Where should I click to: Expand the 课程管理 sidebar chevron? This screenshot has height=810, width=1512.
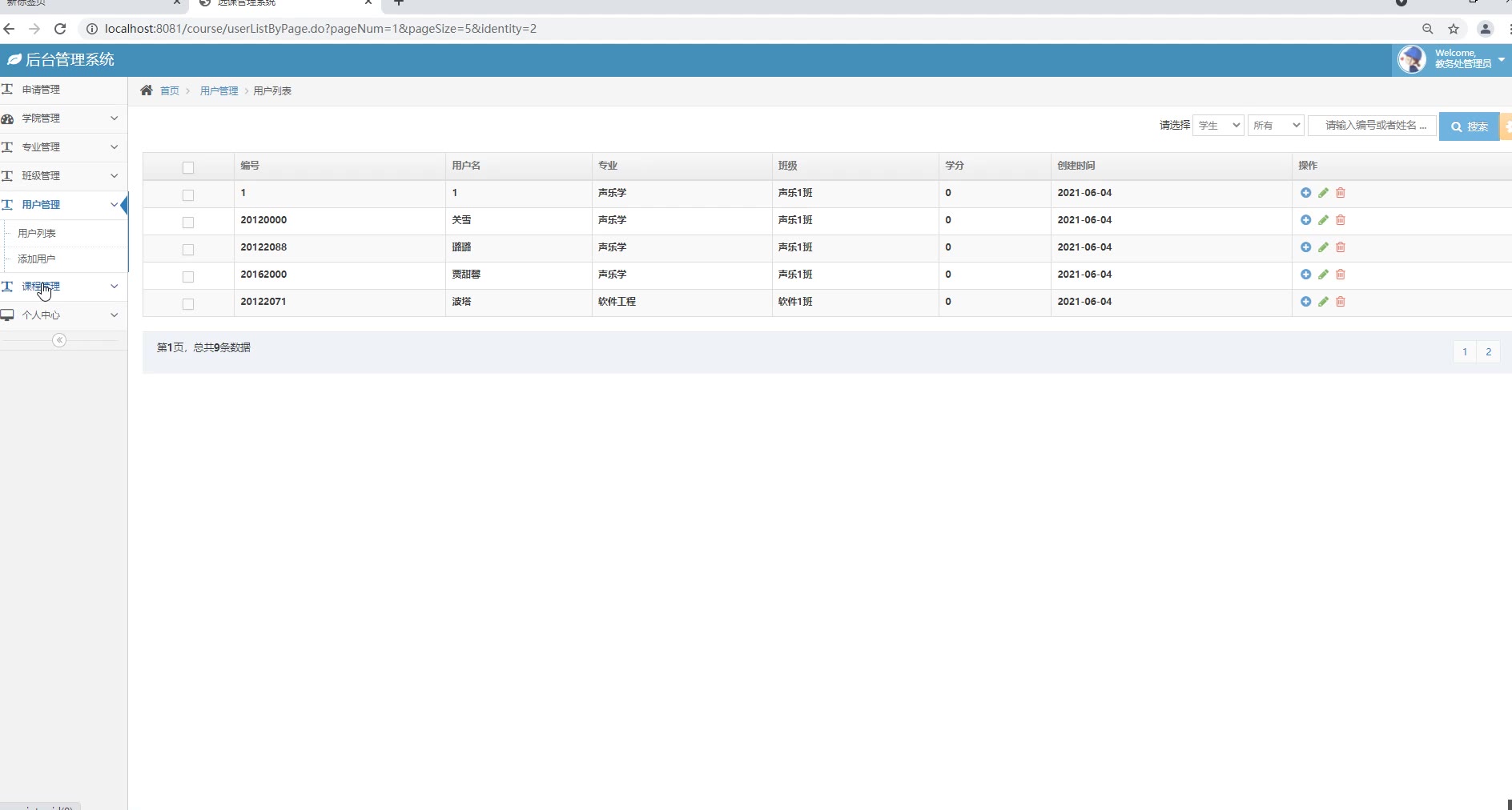coord(114,287)
